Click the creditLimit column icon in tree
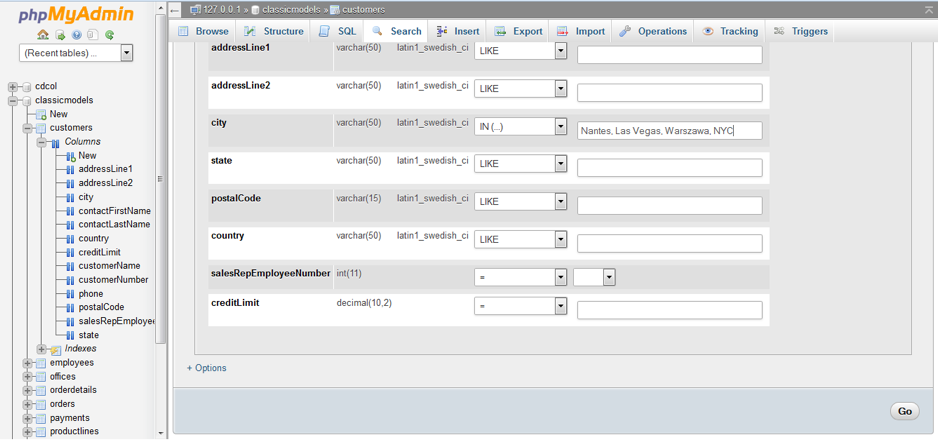938x440 pixels. point(70,253)
